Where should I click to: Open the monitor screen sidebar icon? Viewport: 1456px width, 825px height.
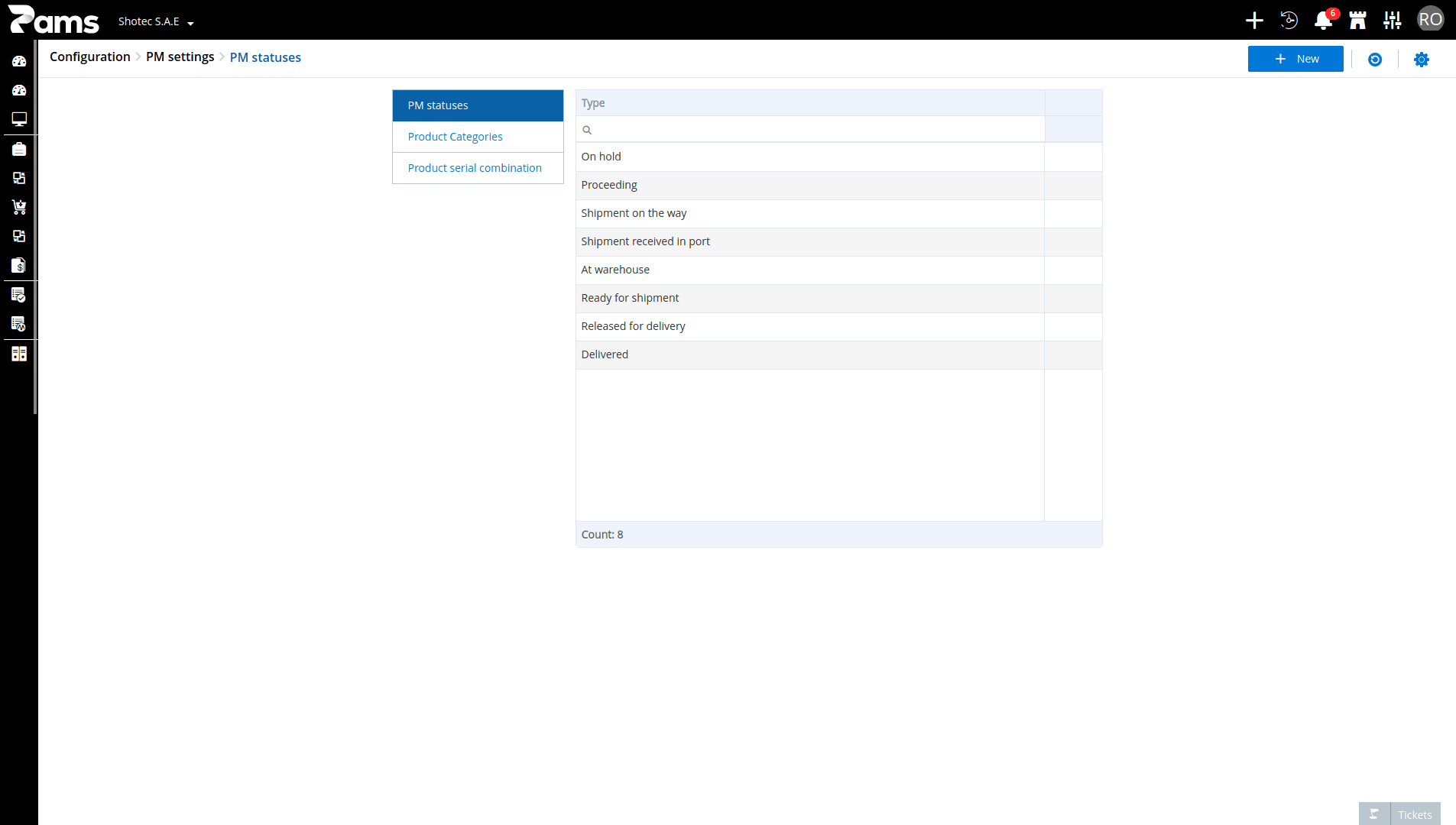(19, 119)
